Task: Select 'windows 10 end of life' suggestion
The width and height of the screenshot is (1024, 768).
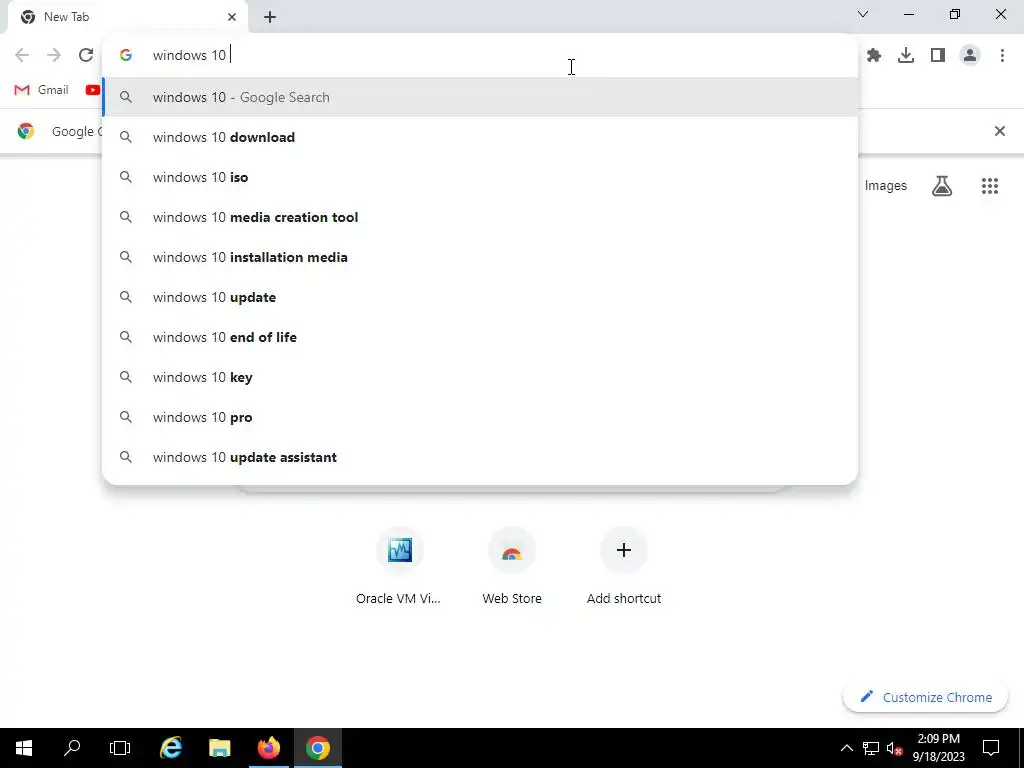Action: pos(480,337)
